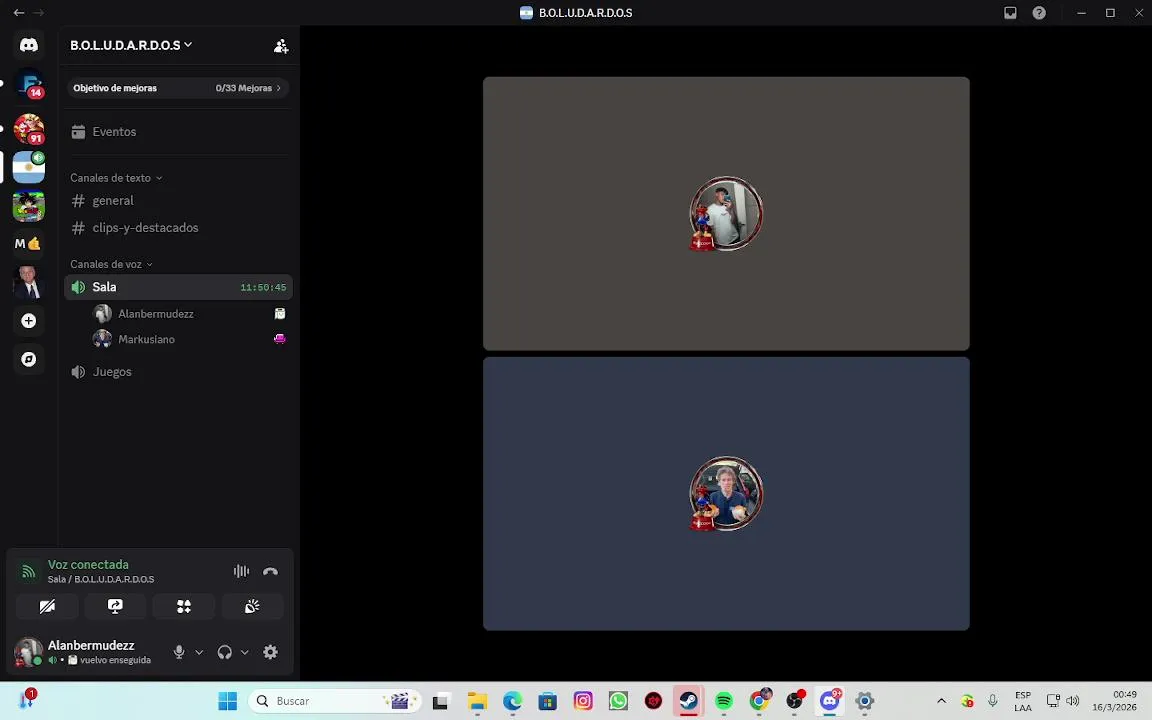Click the invite people icon

pos(281,46)
